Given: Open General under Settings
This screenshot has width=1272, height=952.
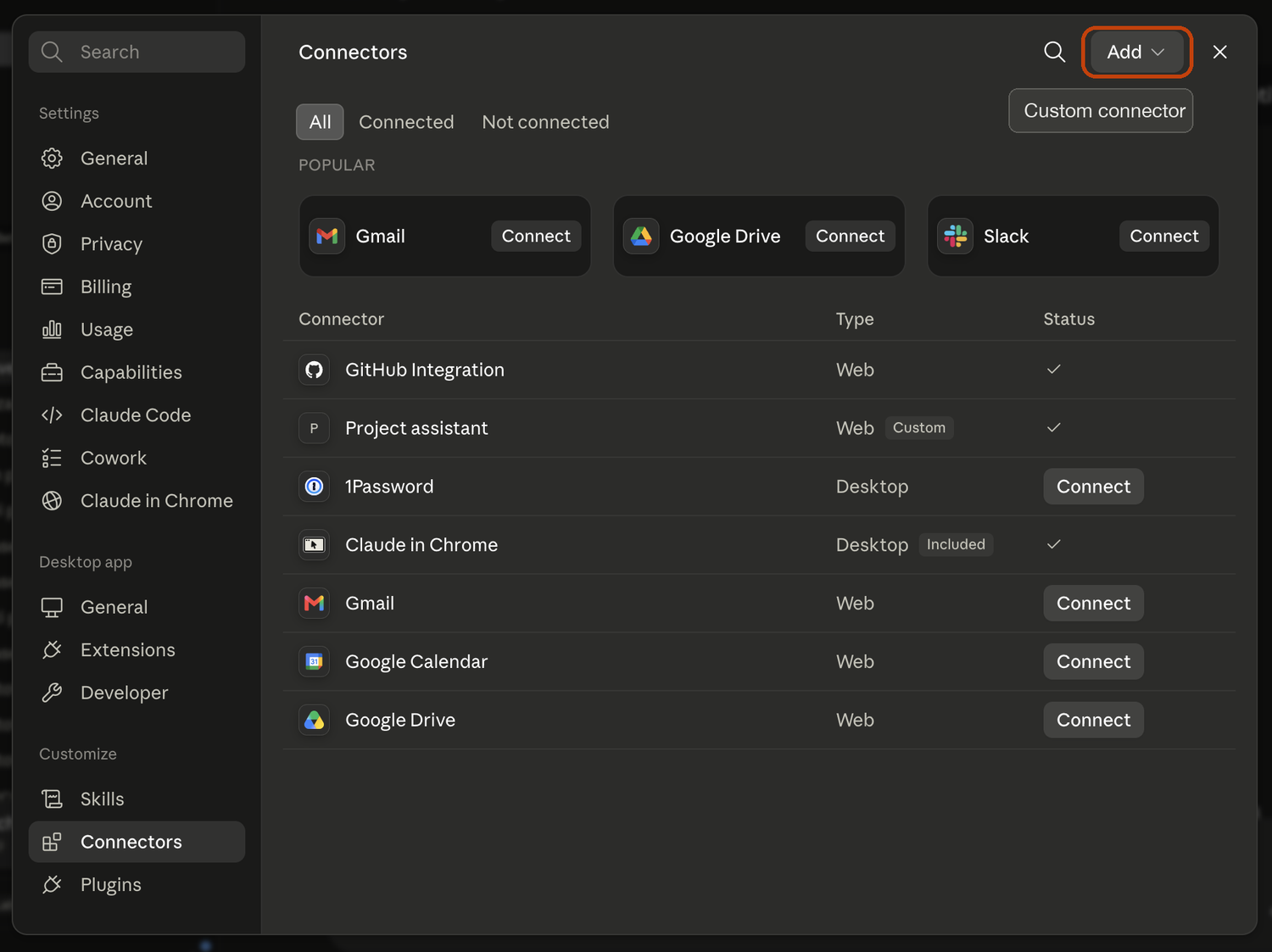Looking at the screenshot, I should 137,159.
